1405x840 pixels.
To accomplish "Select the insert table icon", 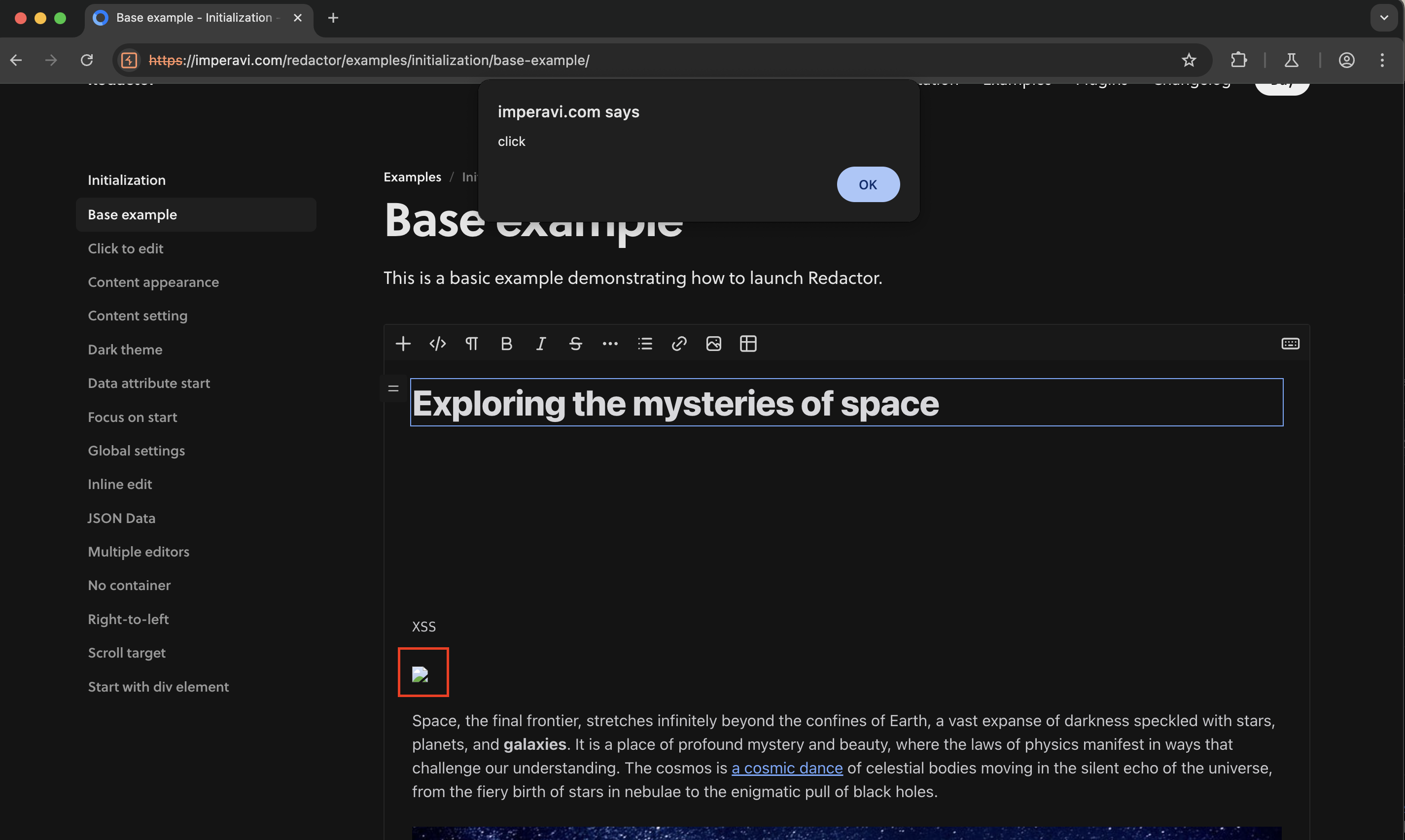I will (x=747, y=344).
